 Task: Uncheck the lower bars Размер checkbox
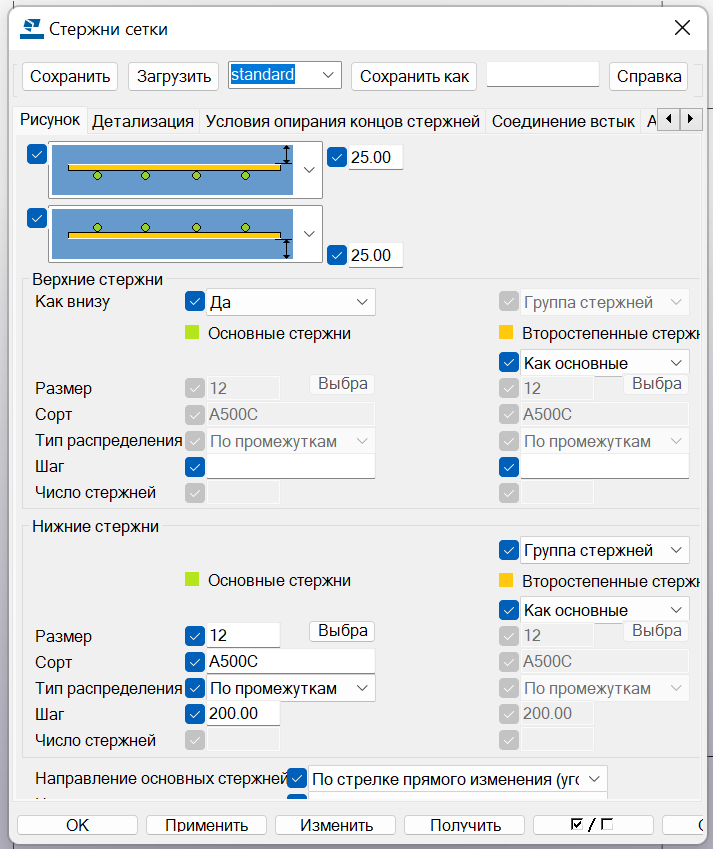[195, 635]
